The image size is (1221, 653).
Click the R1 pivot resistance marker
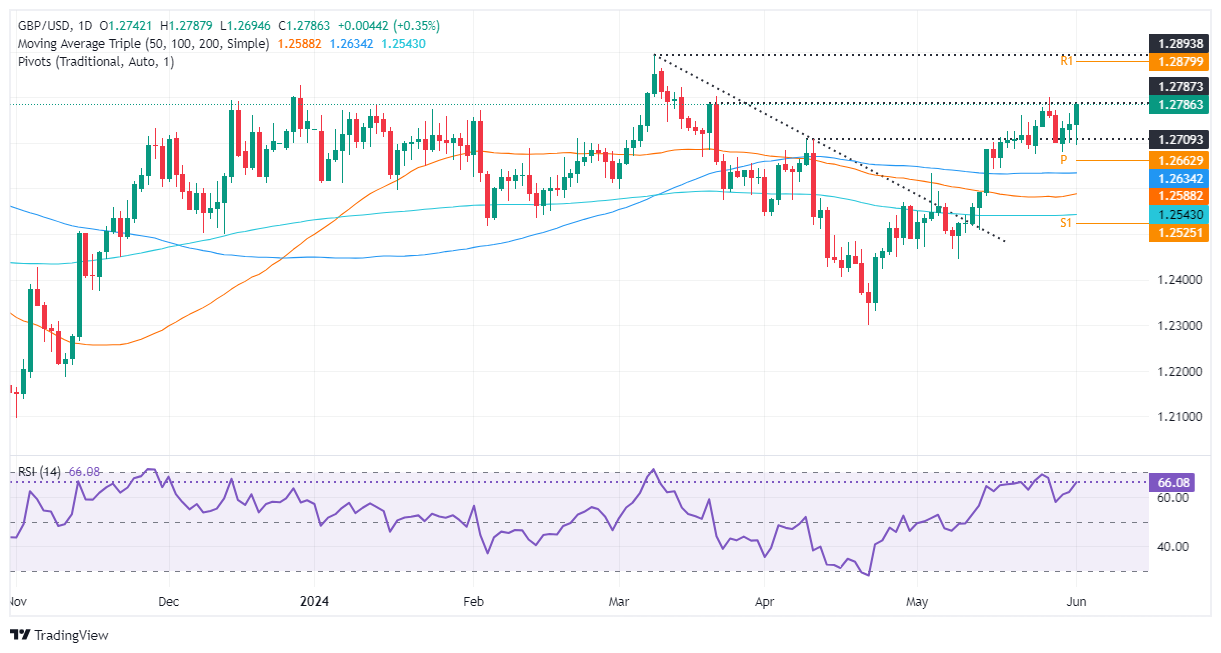(1068, 61)
